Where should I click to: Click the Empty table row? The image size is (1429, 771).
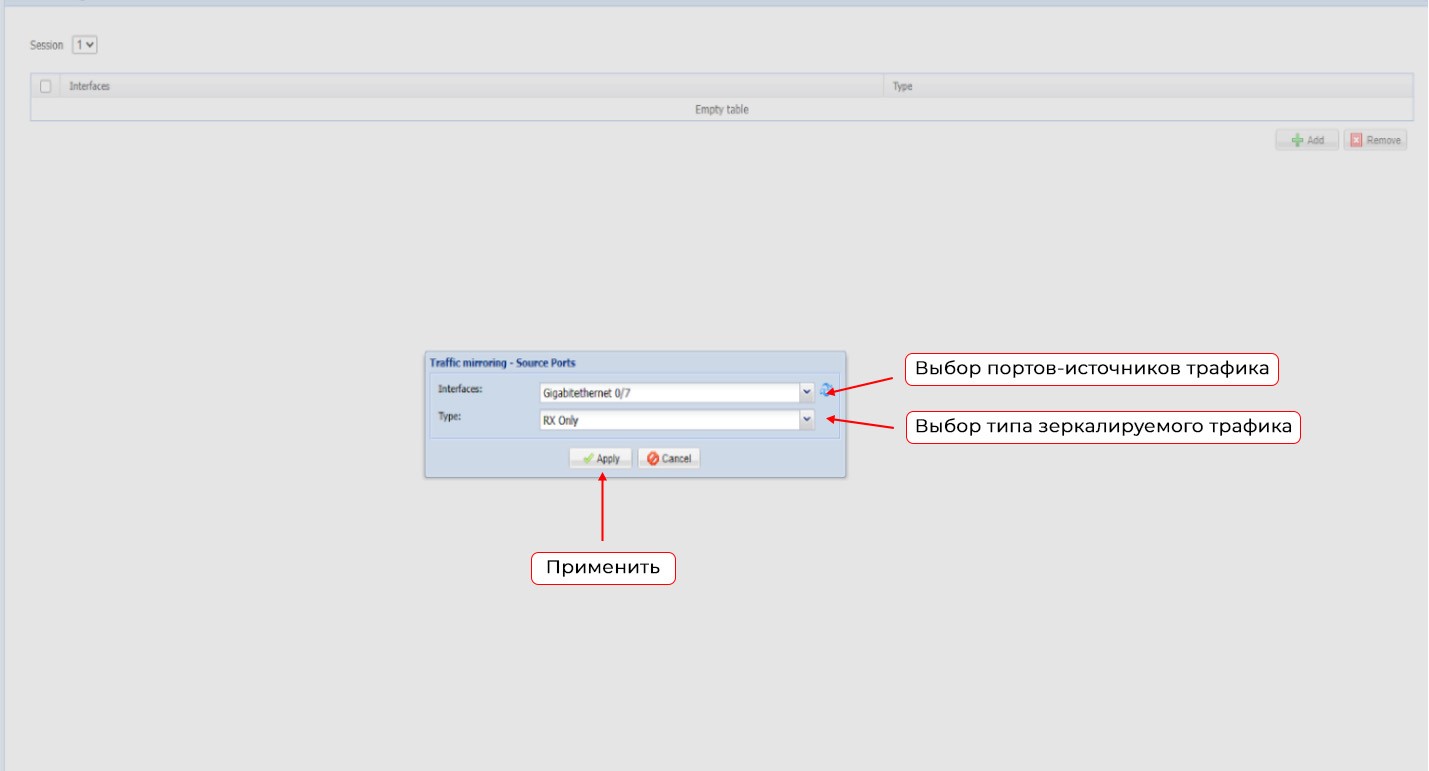[721, 110]
